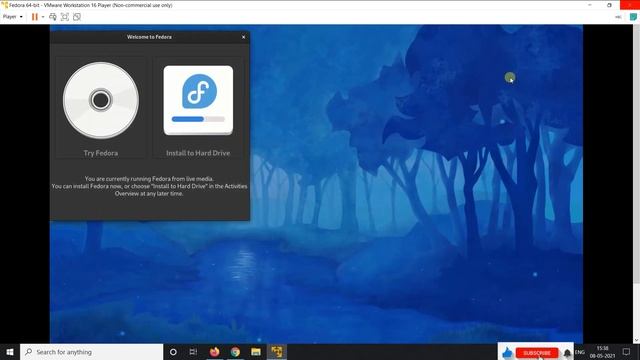Open the Windows Start menu
This screenshot has height=360, width=640.
click(x=10, y=352)
